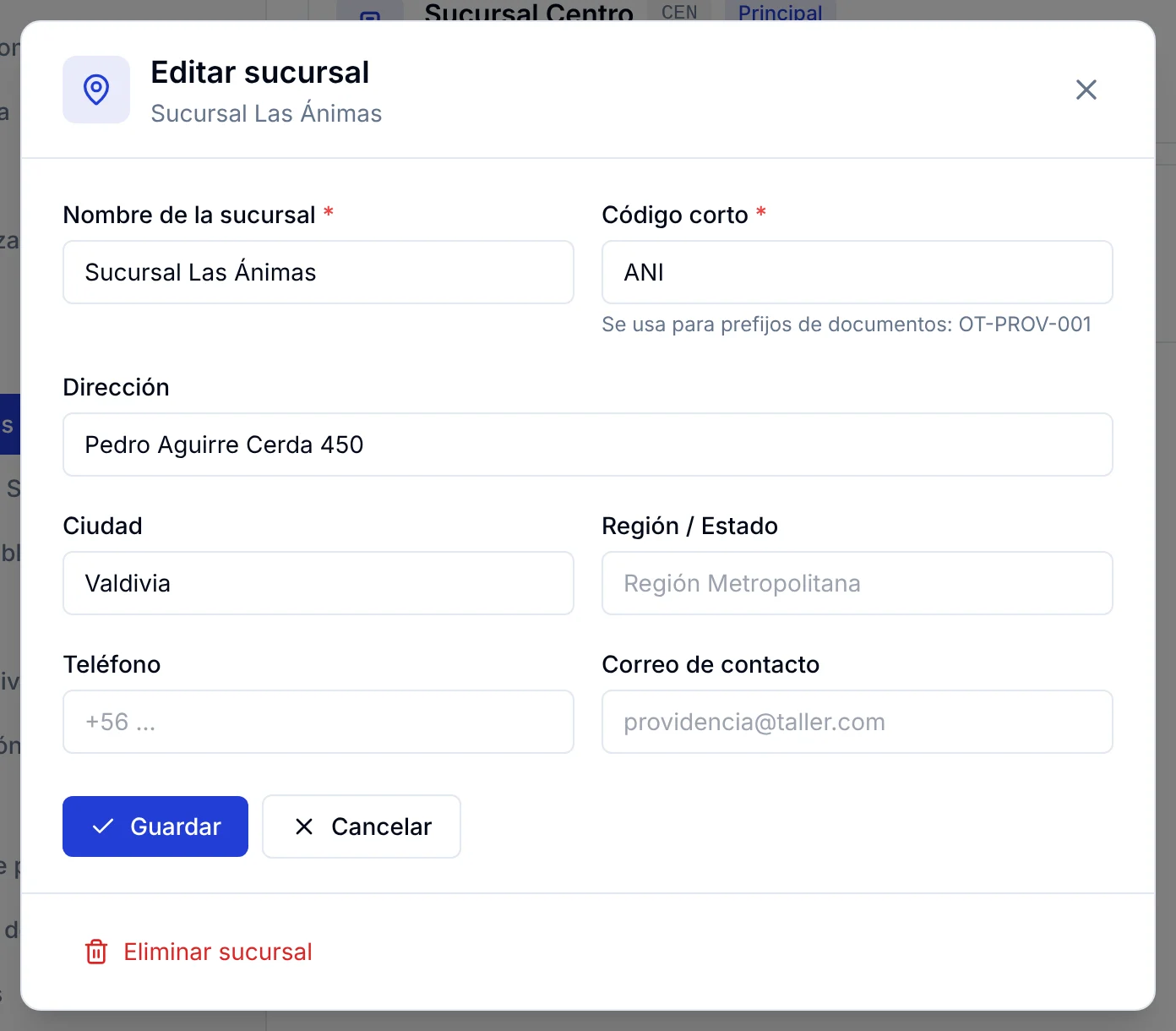Click the Teléfono input field
Screen dimensions: 1176x1031
coord(318,722)
